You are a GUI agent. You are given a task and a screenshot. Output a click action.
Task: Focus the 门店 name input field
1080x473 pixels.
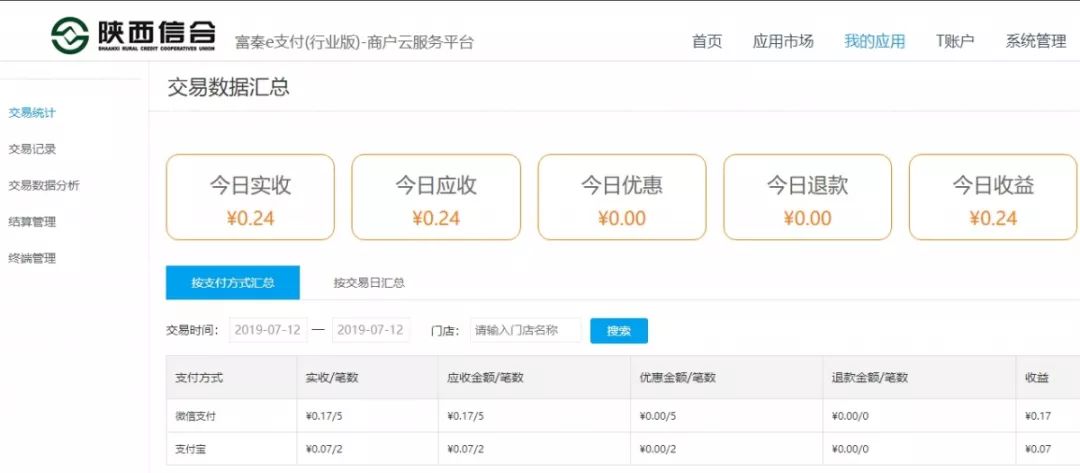[526, 330]
